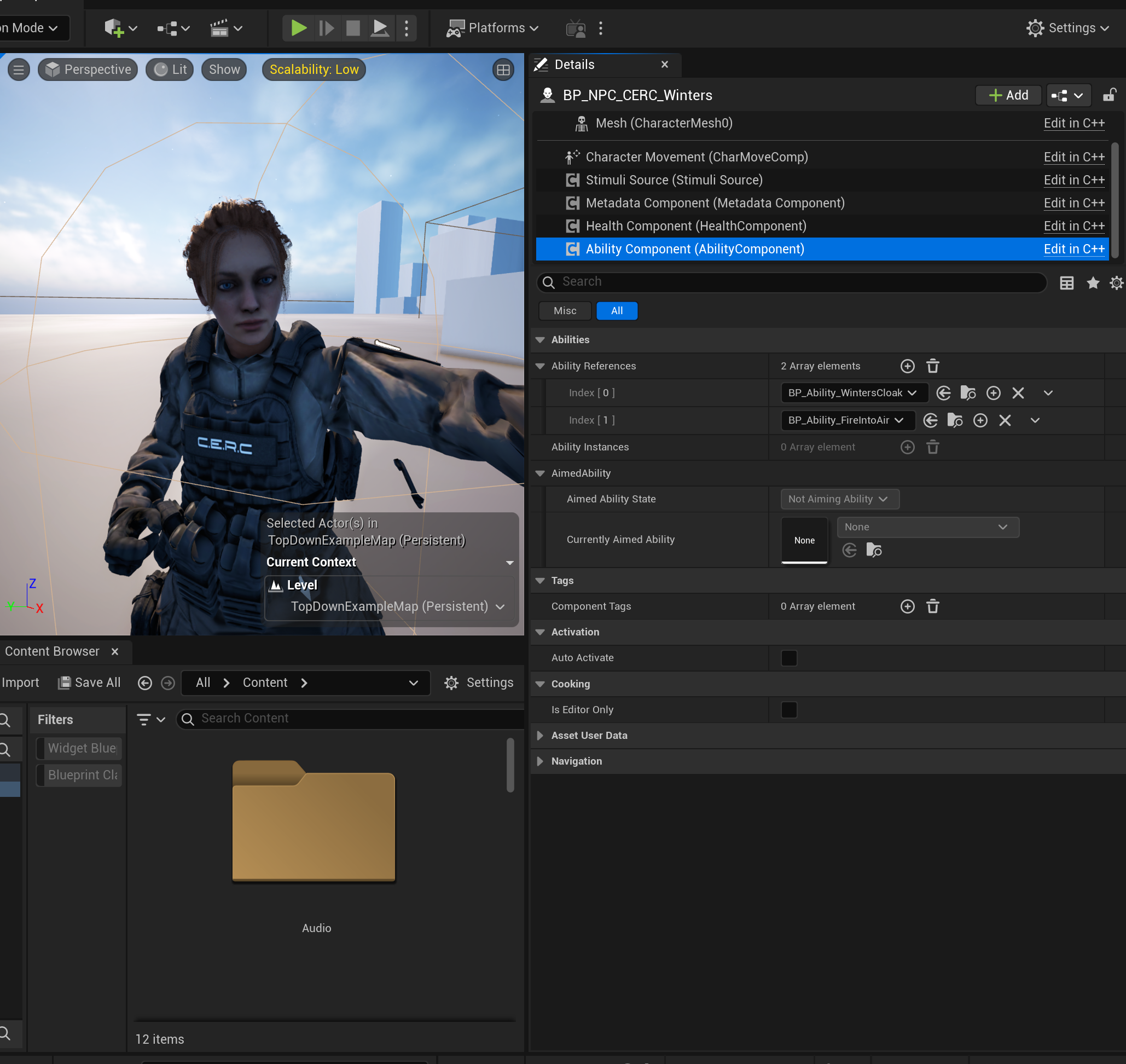The width and height of the screenshot is (1126, 1064).
Task: Select the Health Component in component list
Action: pyautogui.click(x=695, y=225)
